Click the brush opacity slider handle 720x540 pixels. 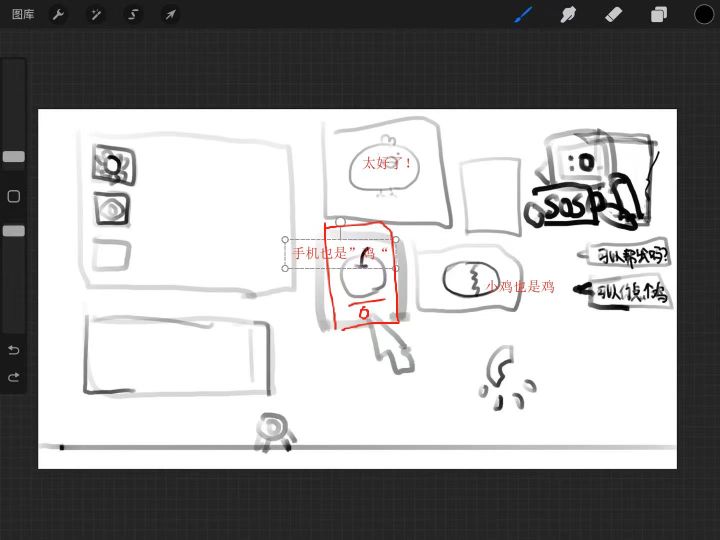pos(14,231)
